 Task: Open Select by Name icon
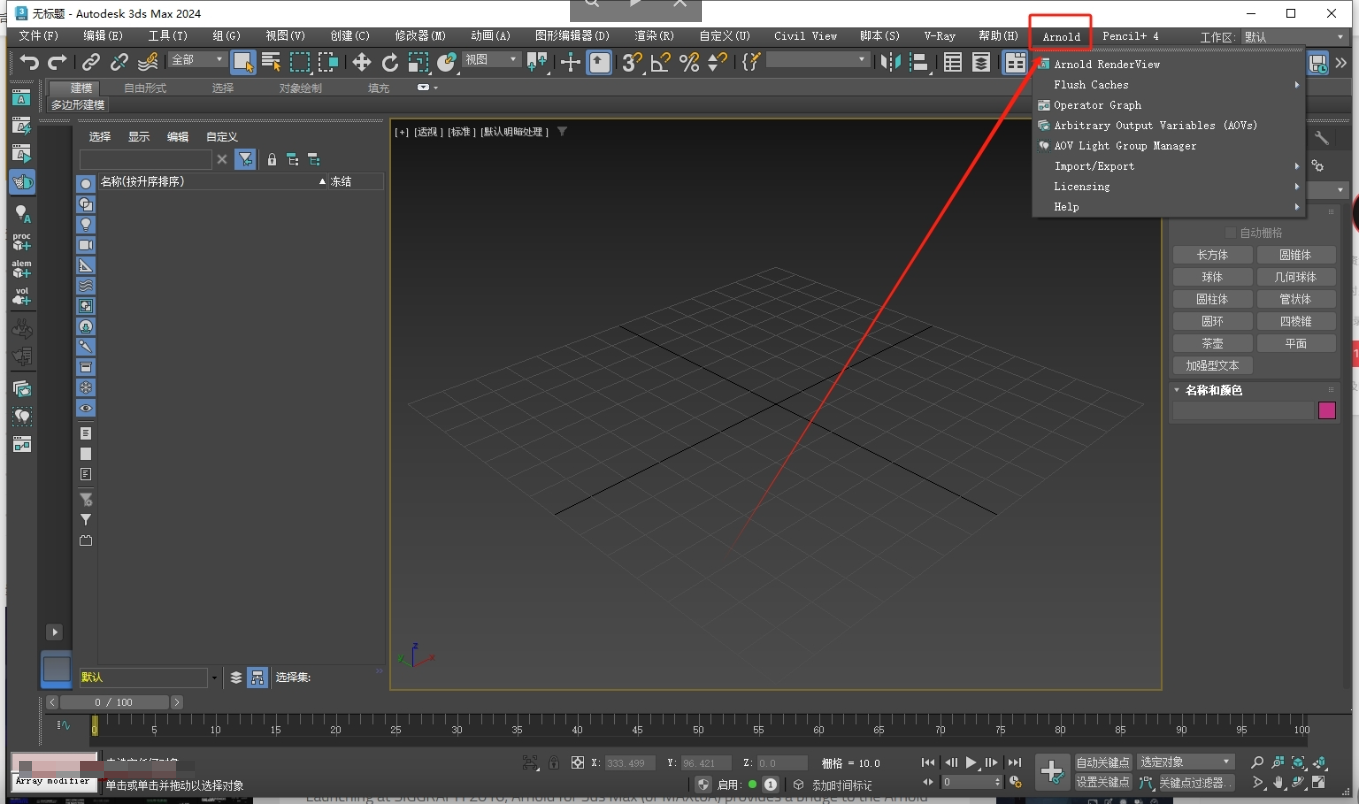271,62
